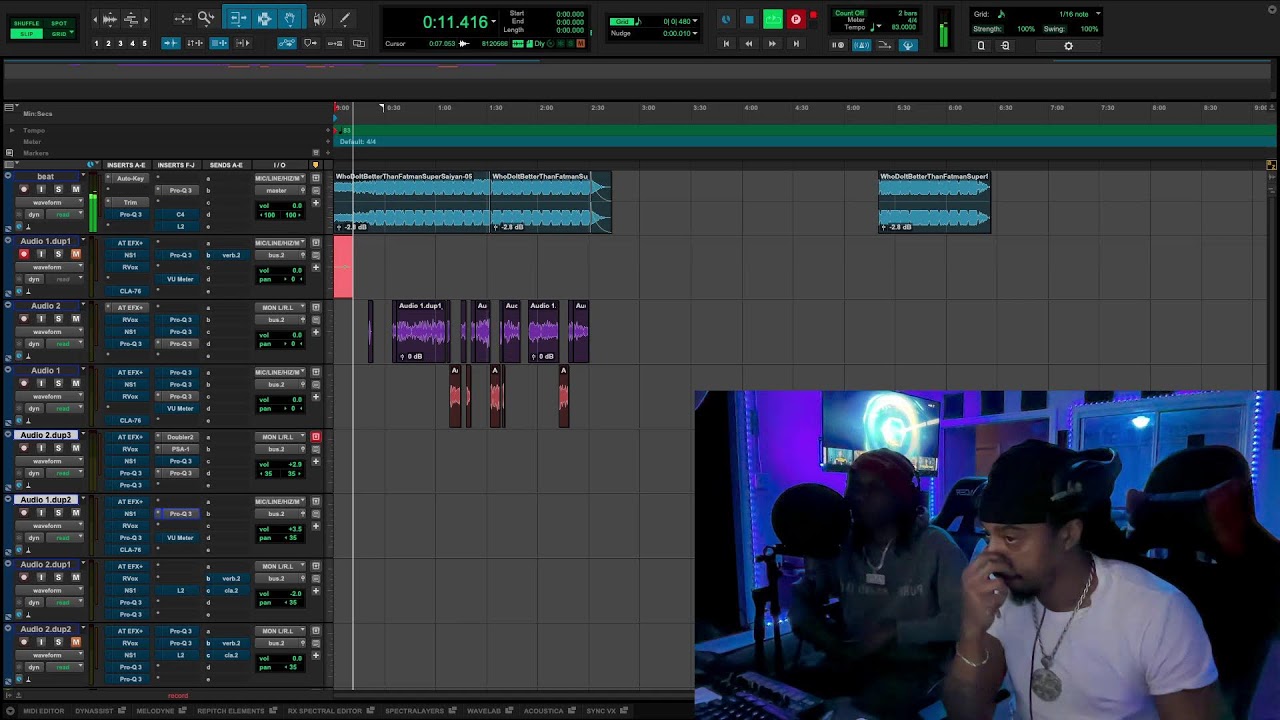Select the Scrubber speaker tool

coord(320,18)
